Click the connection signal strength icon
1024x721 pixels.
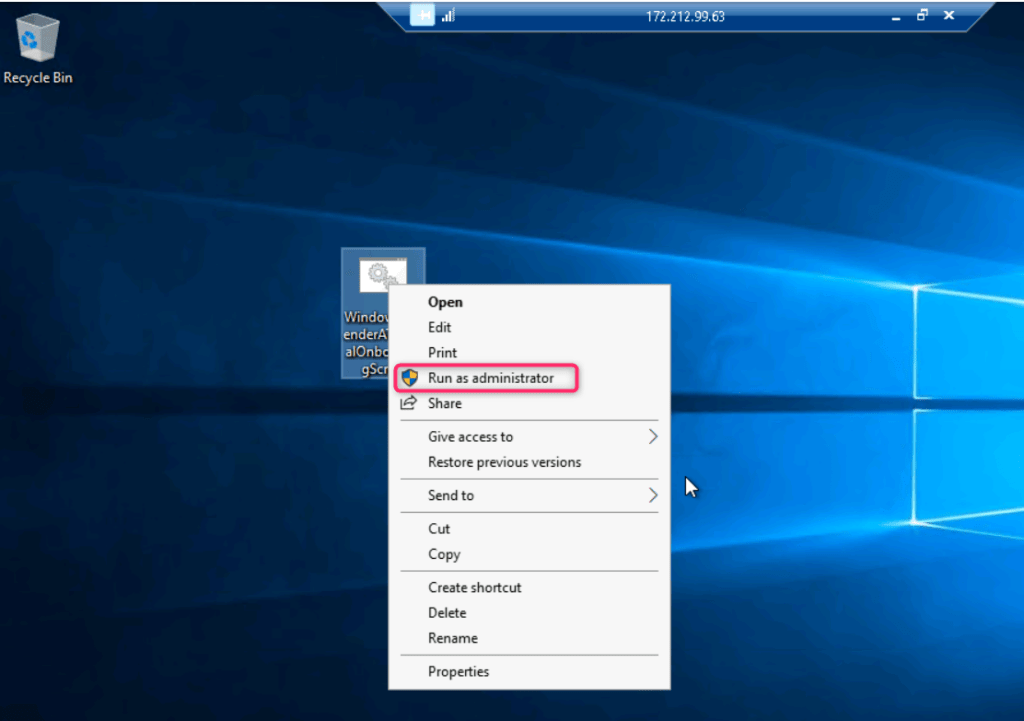pos(448,16)
